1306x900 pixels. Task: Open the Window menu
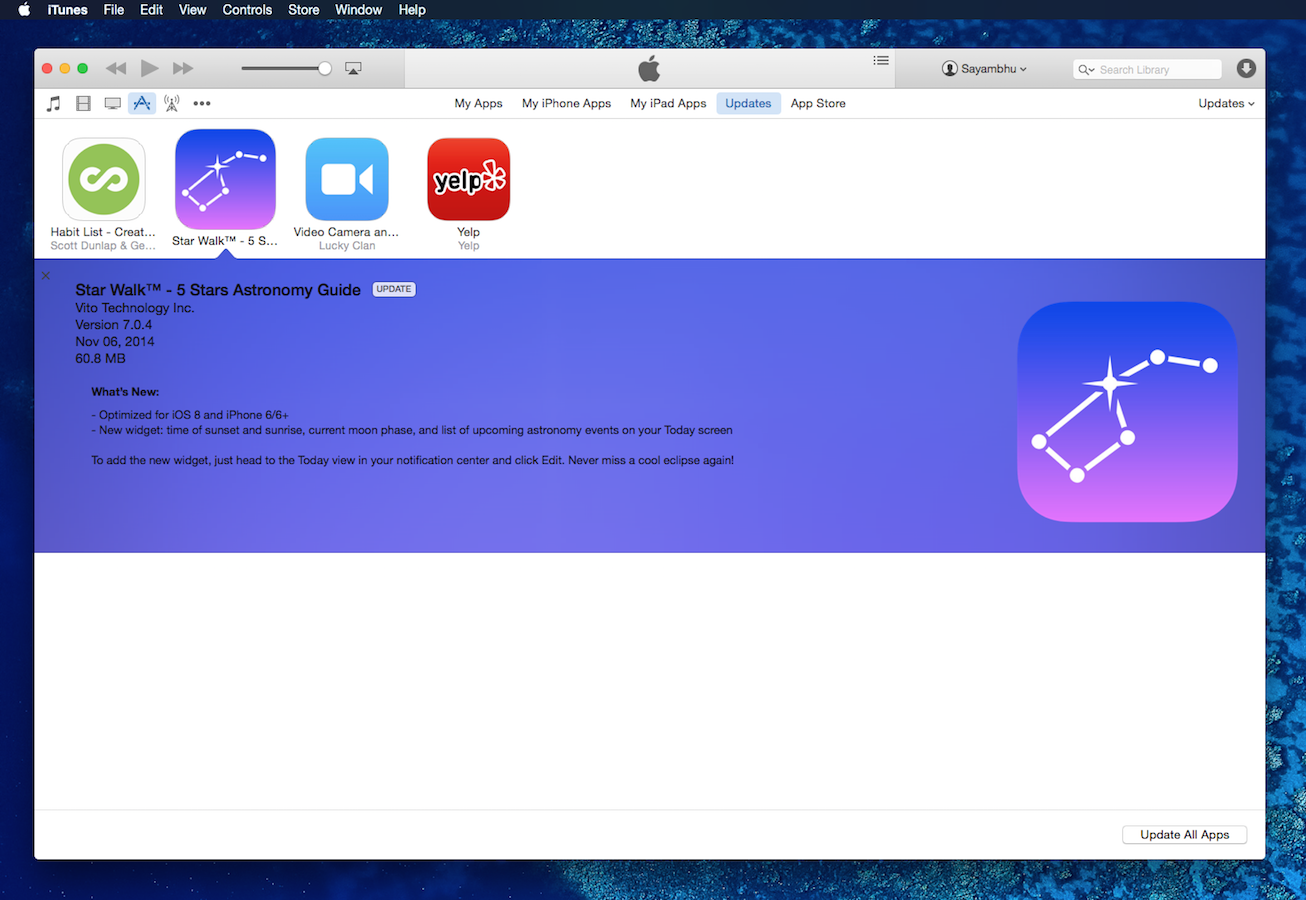[x=358, y=10]
